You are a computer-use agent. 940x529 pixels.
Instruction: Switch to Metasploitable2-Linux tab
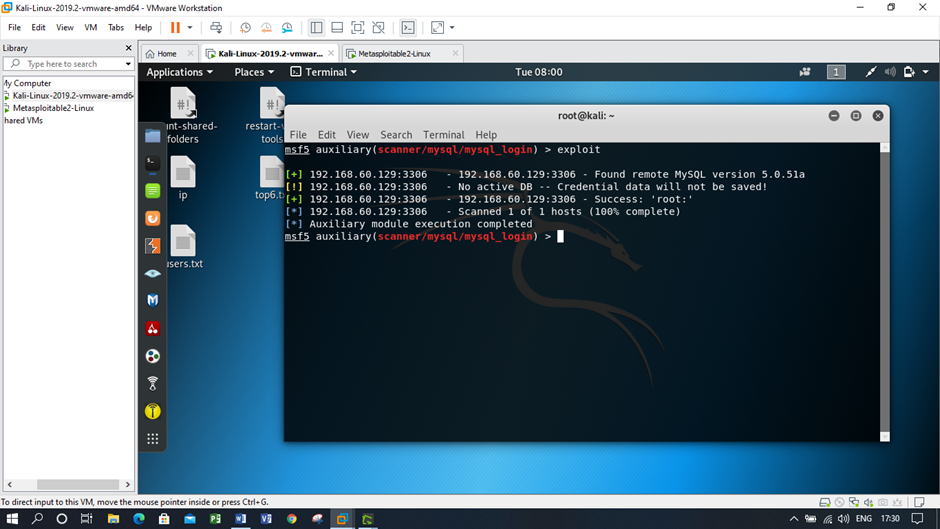(394, 53)
